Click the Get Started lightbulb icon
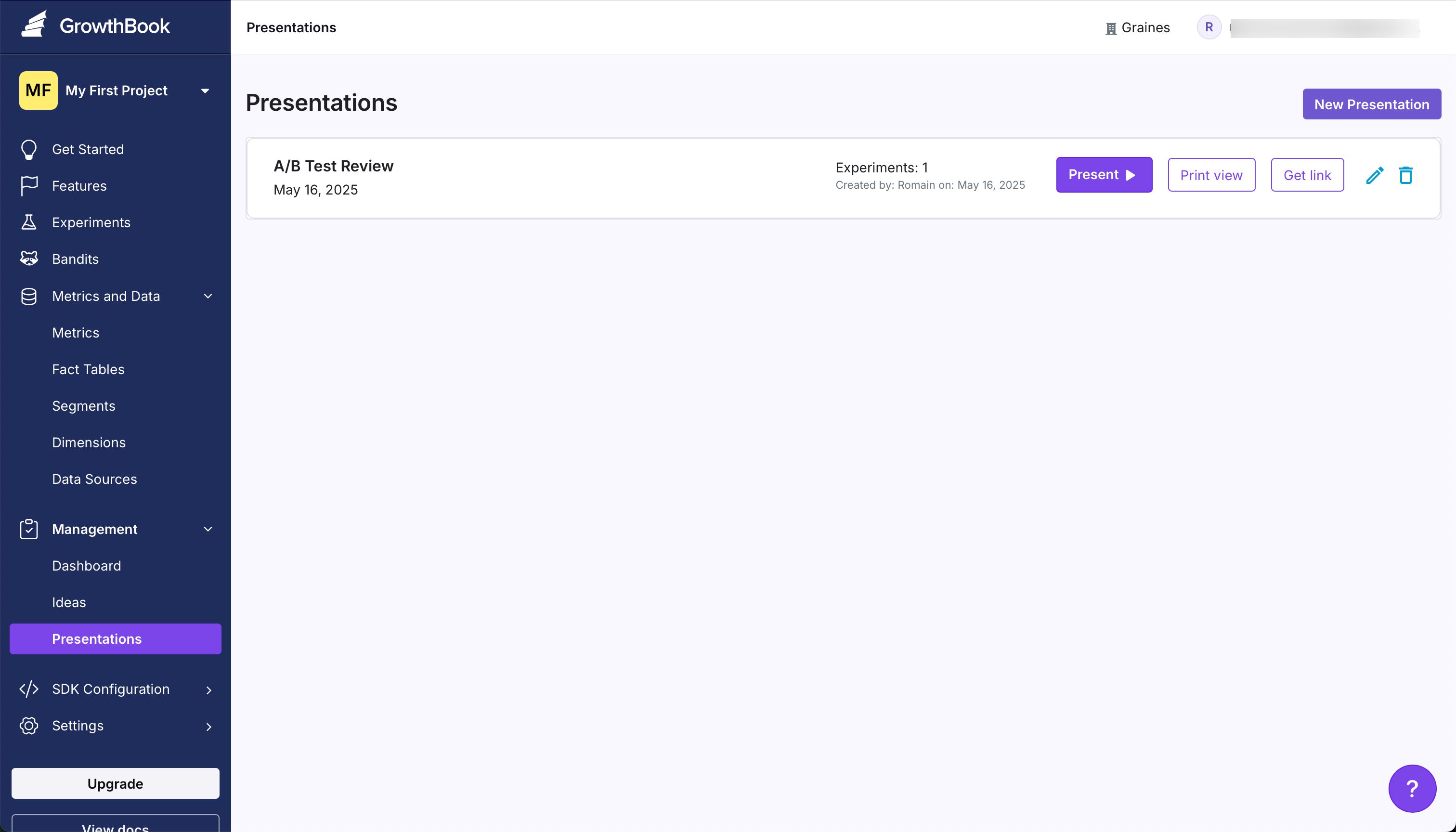The image size is (1456, 832). coord(28,149)
